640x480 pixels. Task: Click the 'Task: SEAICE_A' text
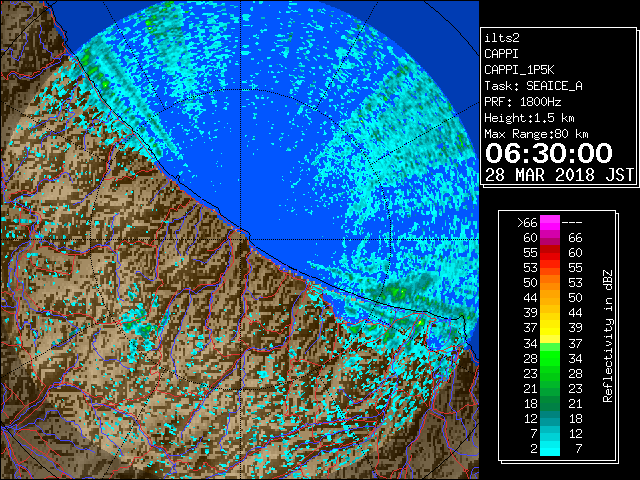[533, 86]
